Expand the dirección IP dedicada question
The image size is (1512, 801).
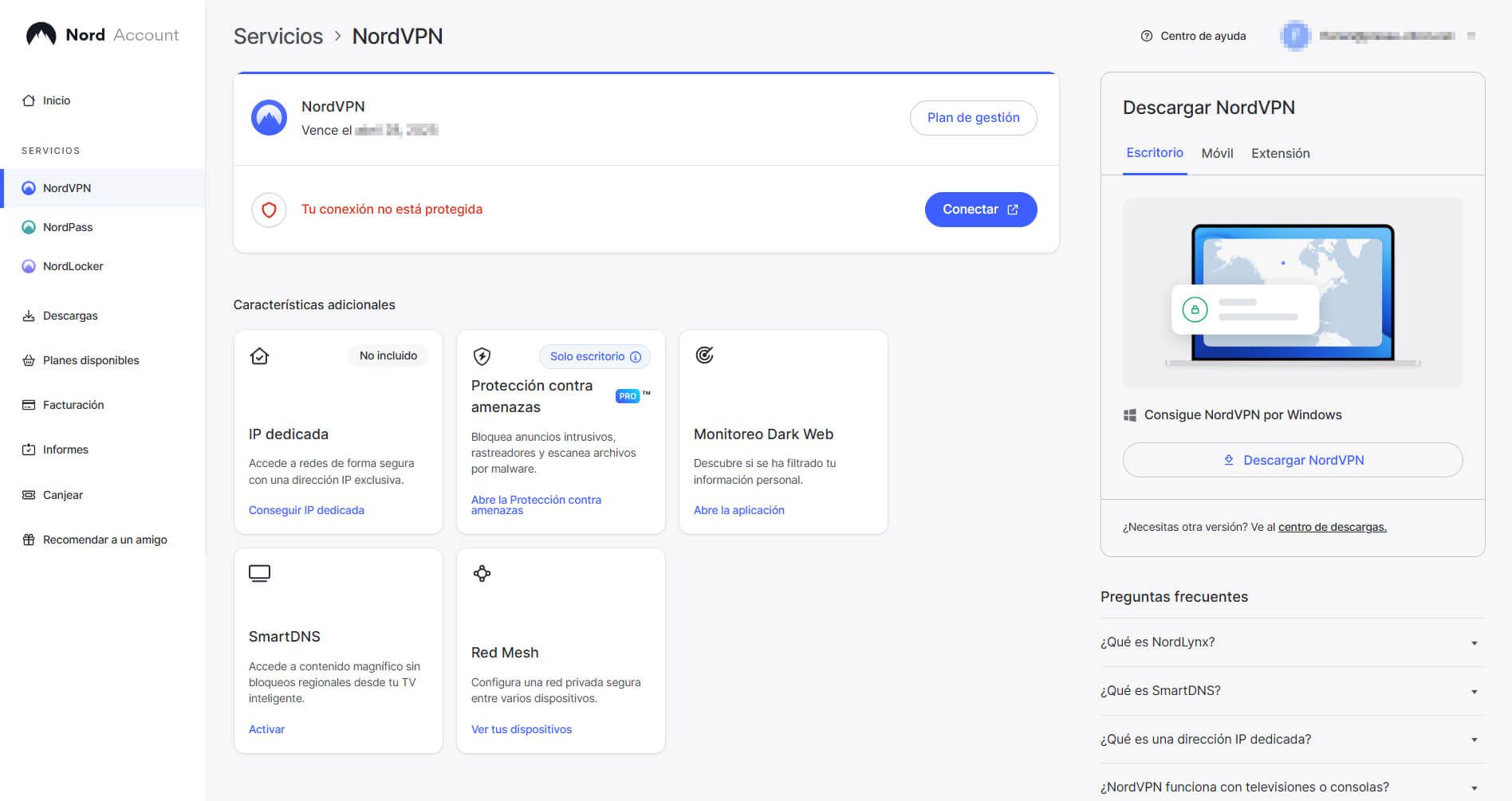[x=1293, y=740]
